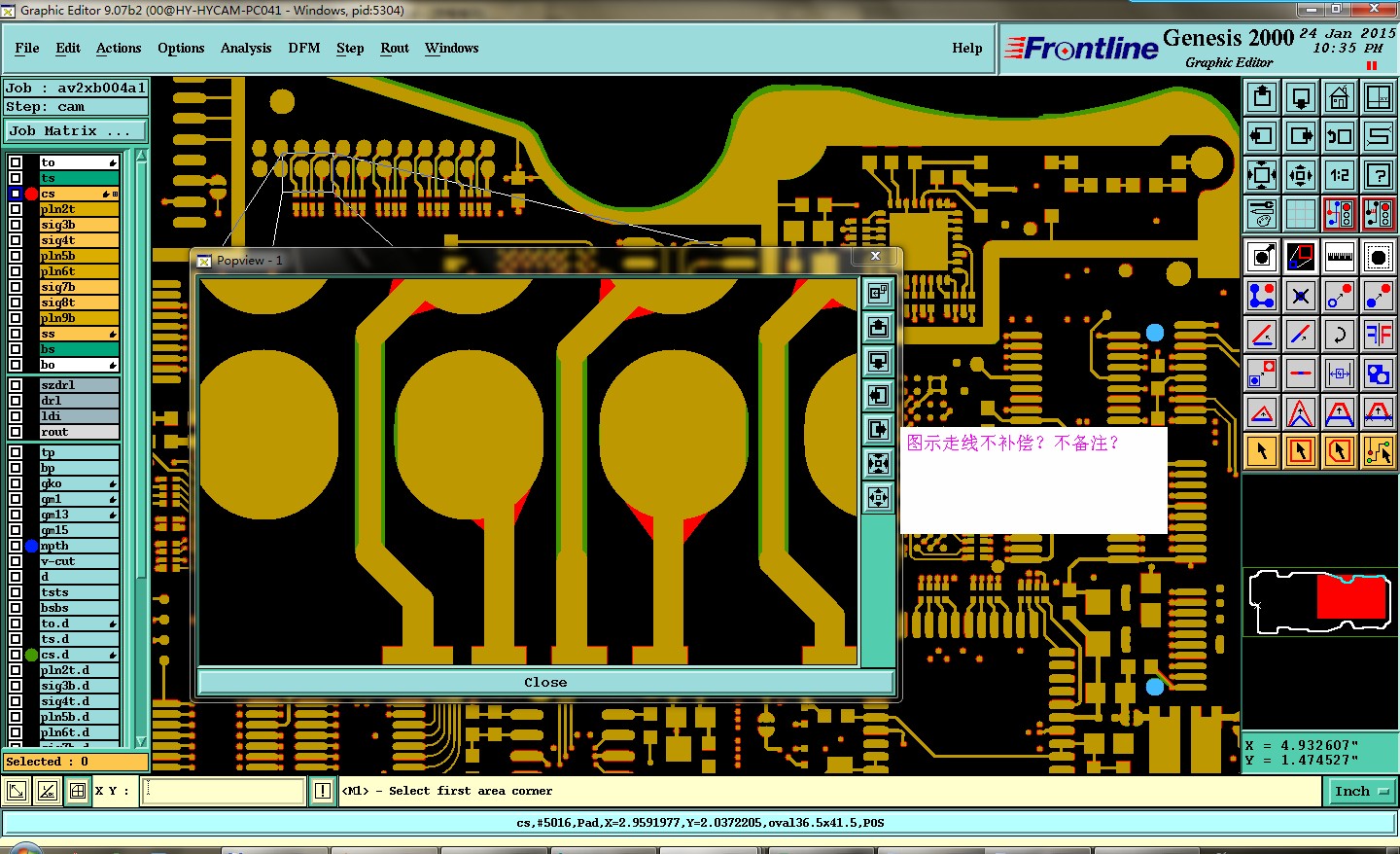Click the exclamation mark icon beside coordinates
Screen dimensions: 1400x854
click(x=323, y=791)
